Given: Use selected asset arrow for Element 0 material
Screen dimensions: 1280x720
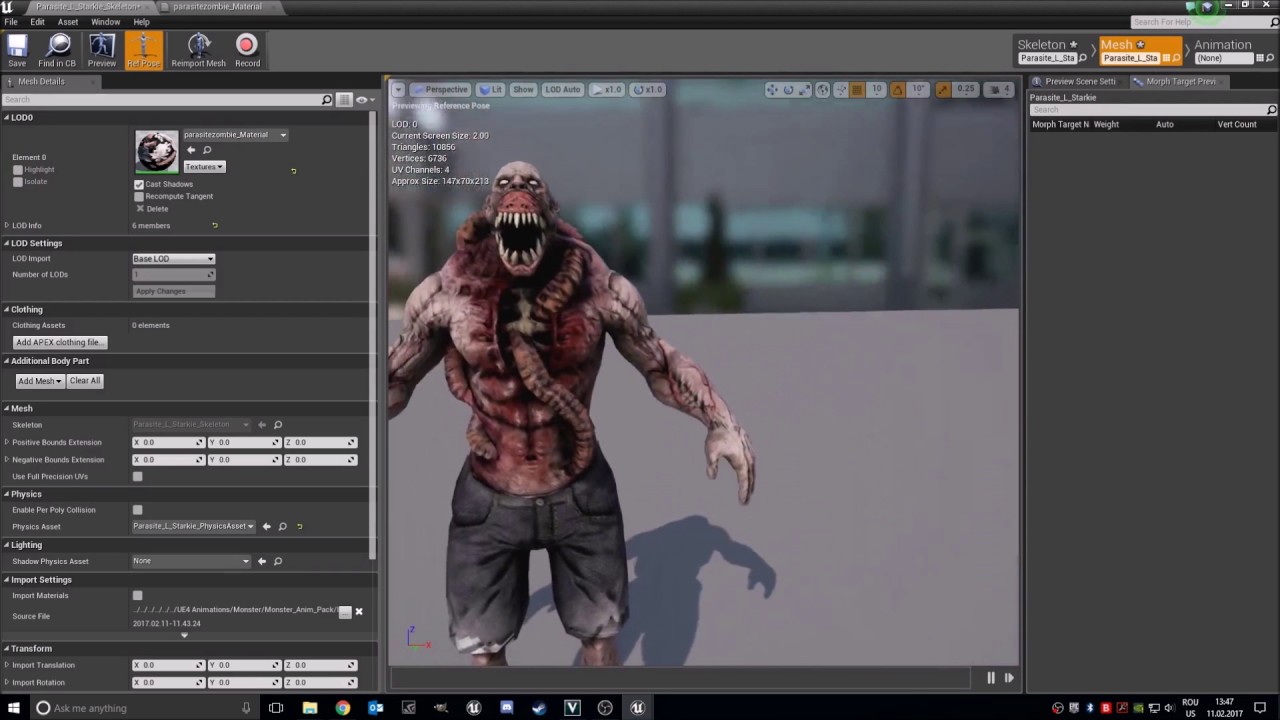Looking at the screenshot, I should (x=191, y=150).
